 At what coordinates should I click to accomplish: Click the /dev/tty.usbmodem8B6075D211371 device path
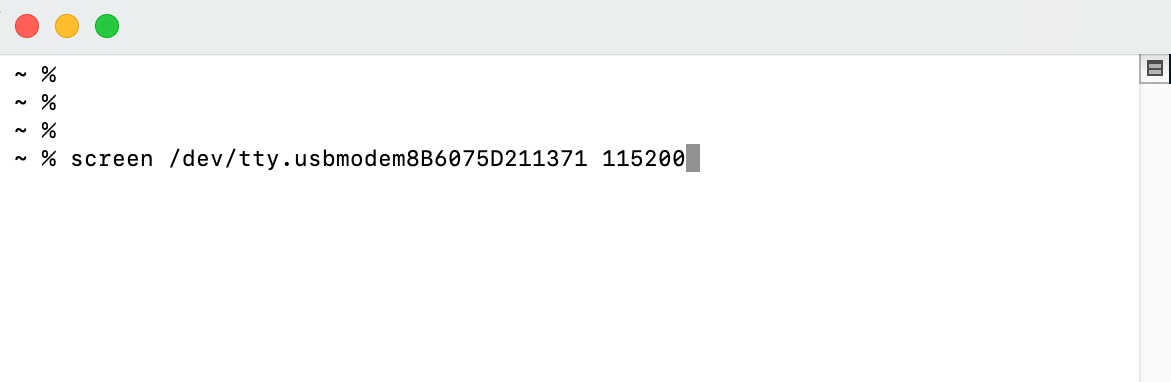pyautogui.click(x=379, y=158)
